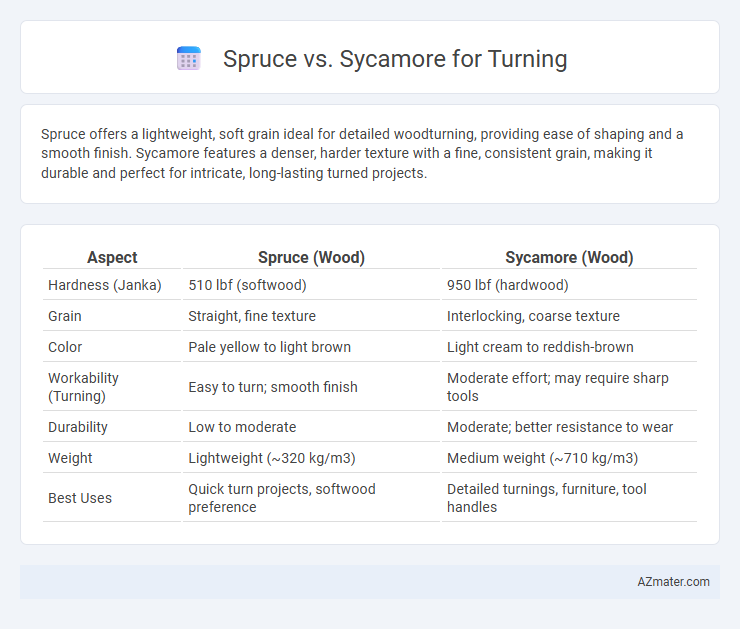Select the '950 lbf (hardwood)' cell
Image resolution: width=740 pixels, height=629 pixels.
tap(569, 285)
